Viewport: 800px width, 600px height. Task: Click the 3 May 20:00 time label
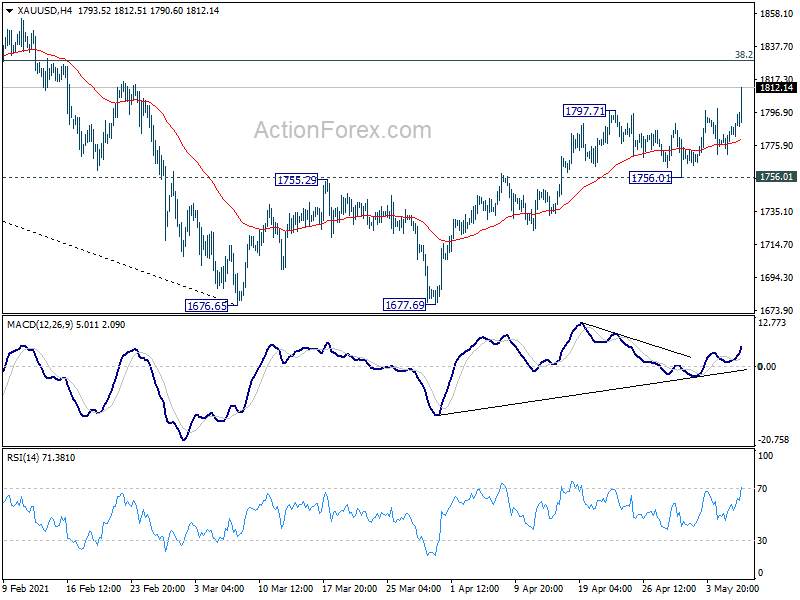[x=733, y=588]
